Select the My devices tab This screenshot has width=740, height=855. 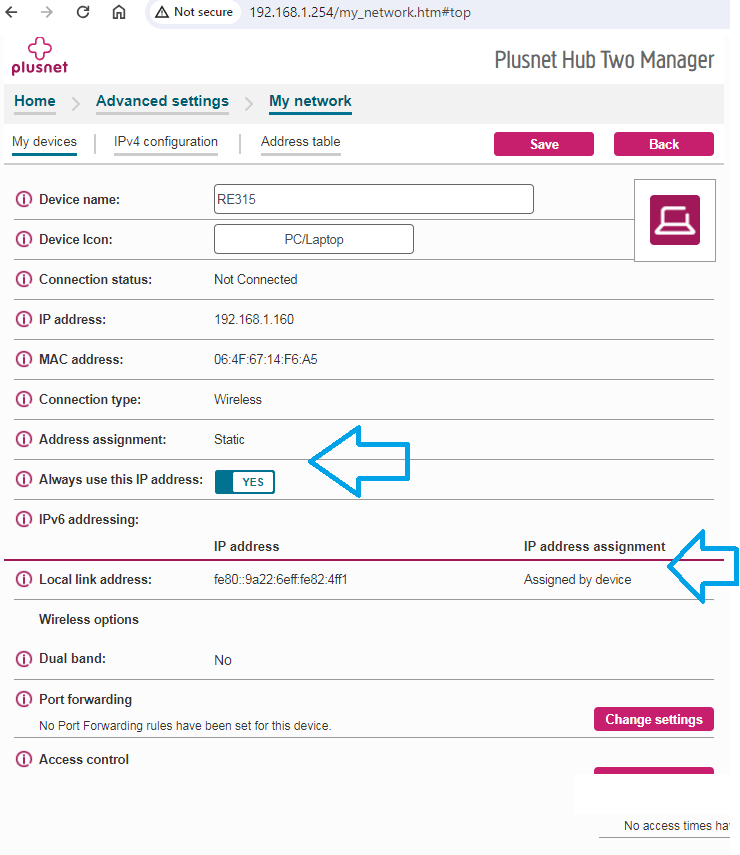coord(44,143)
